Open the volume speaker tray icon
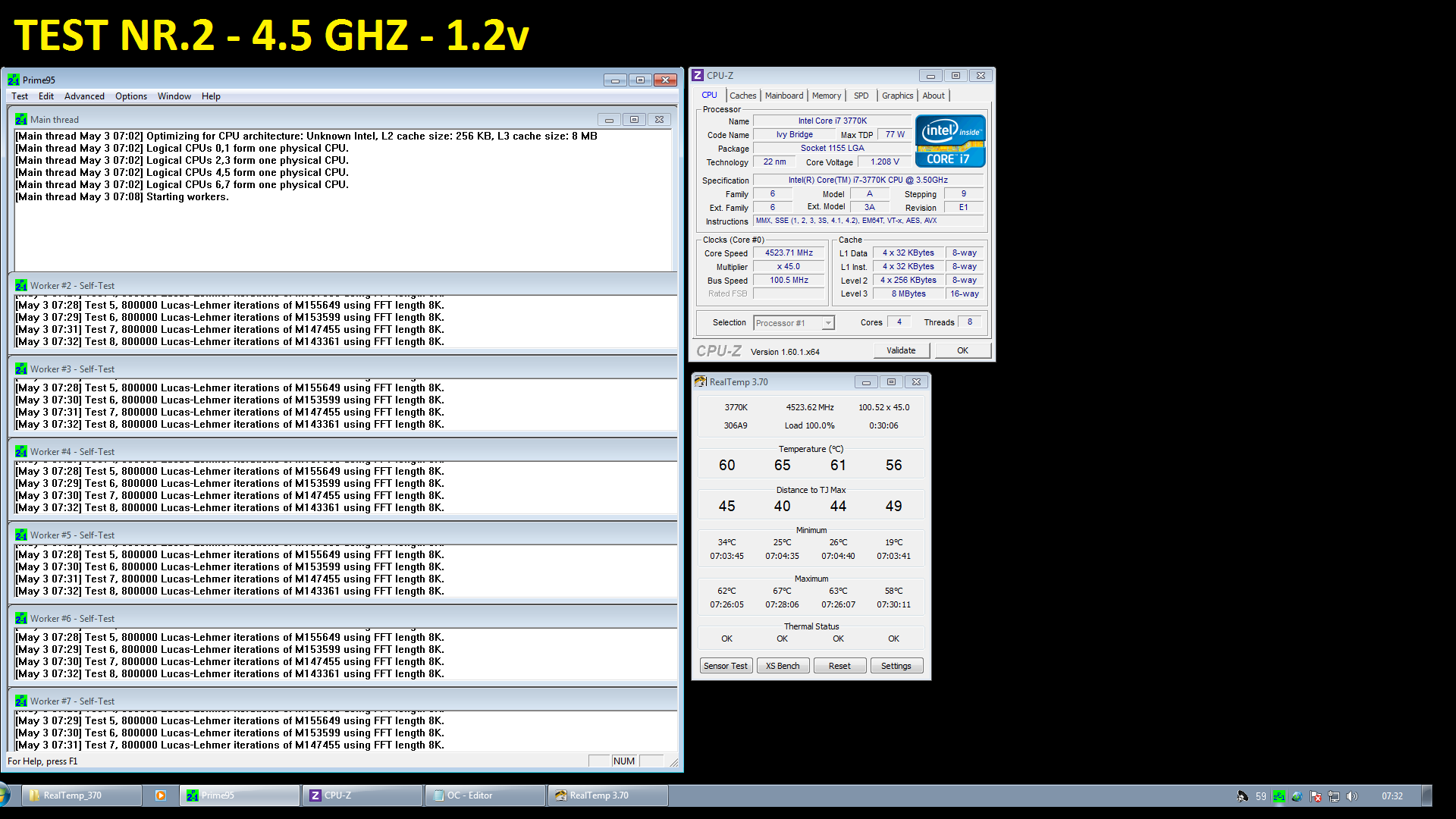This screenshot has height=819, width=1456. (x=1351, y=796)
